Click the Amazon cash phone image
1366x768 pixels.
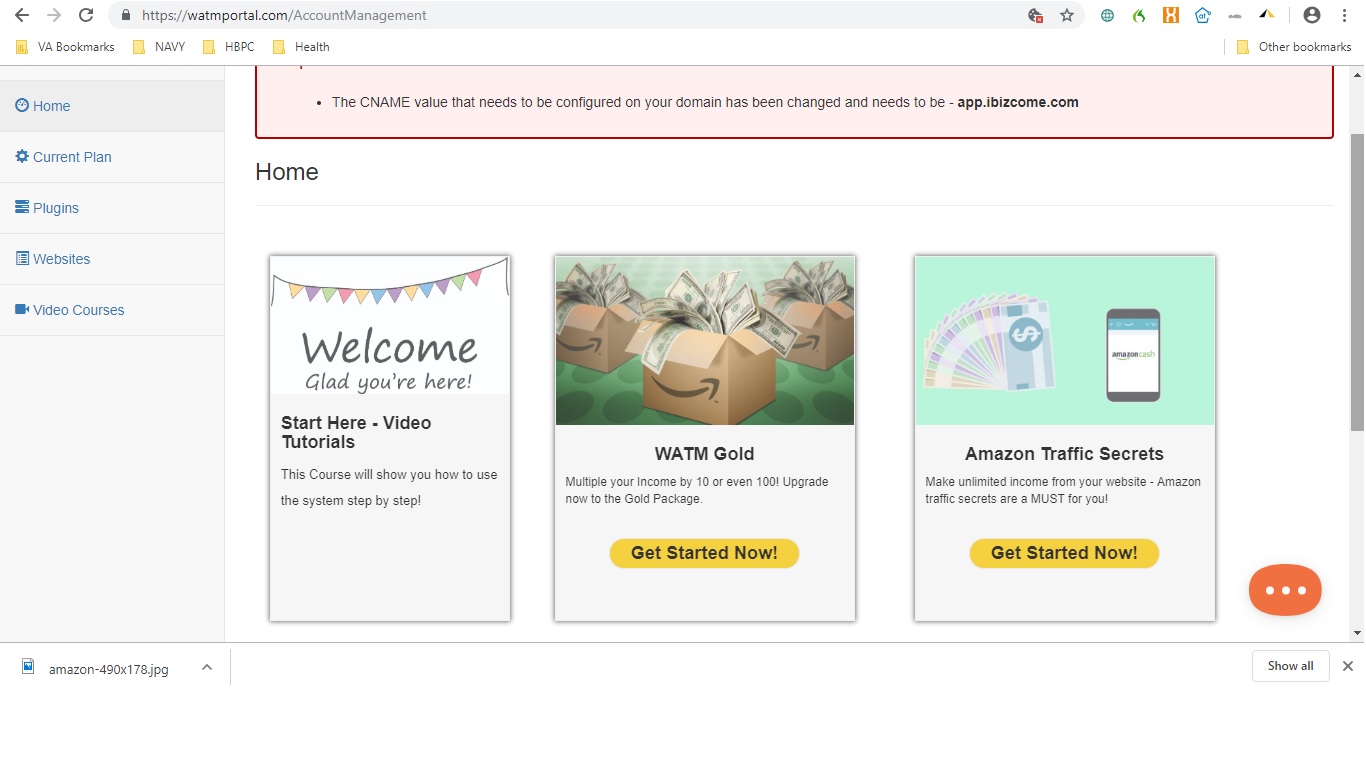(x=1065, y=341)
